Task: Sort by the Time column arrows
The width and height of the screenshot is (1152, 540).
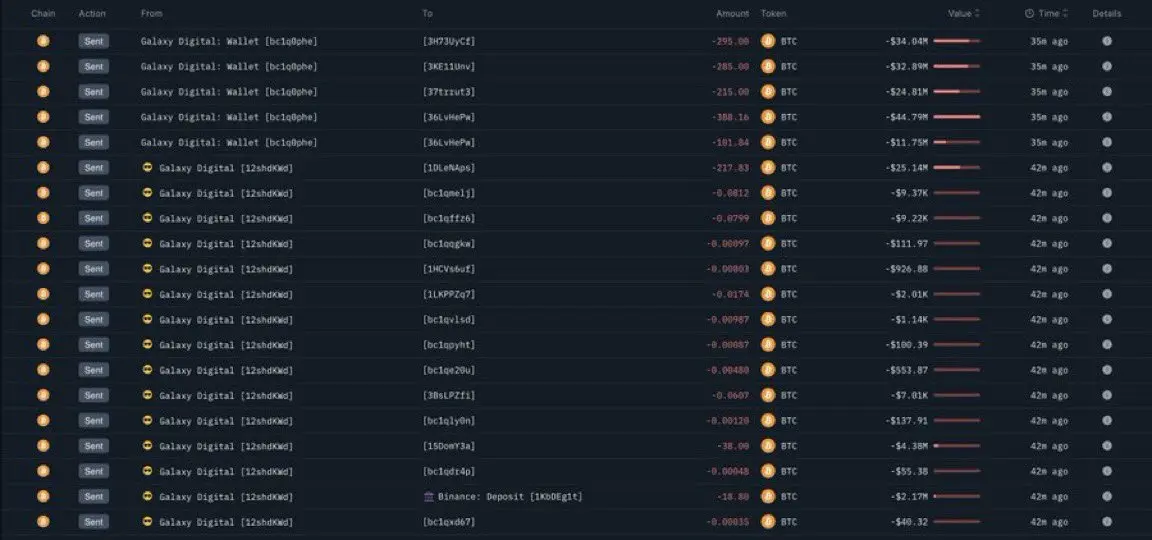Action: click(x=1065, y=14)
